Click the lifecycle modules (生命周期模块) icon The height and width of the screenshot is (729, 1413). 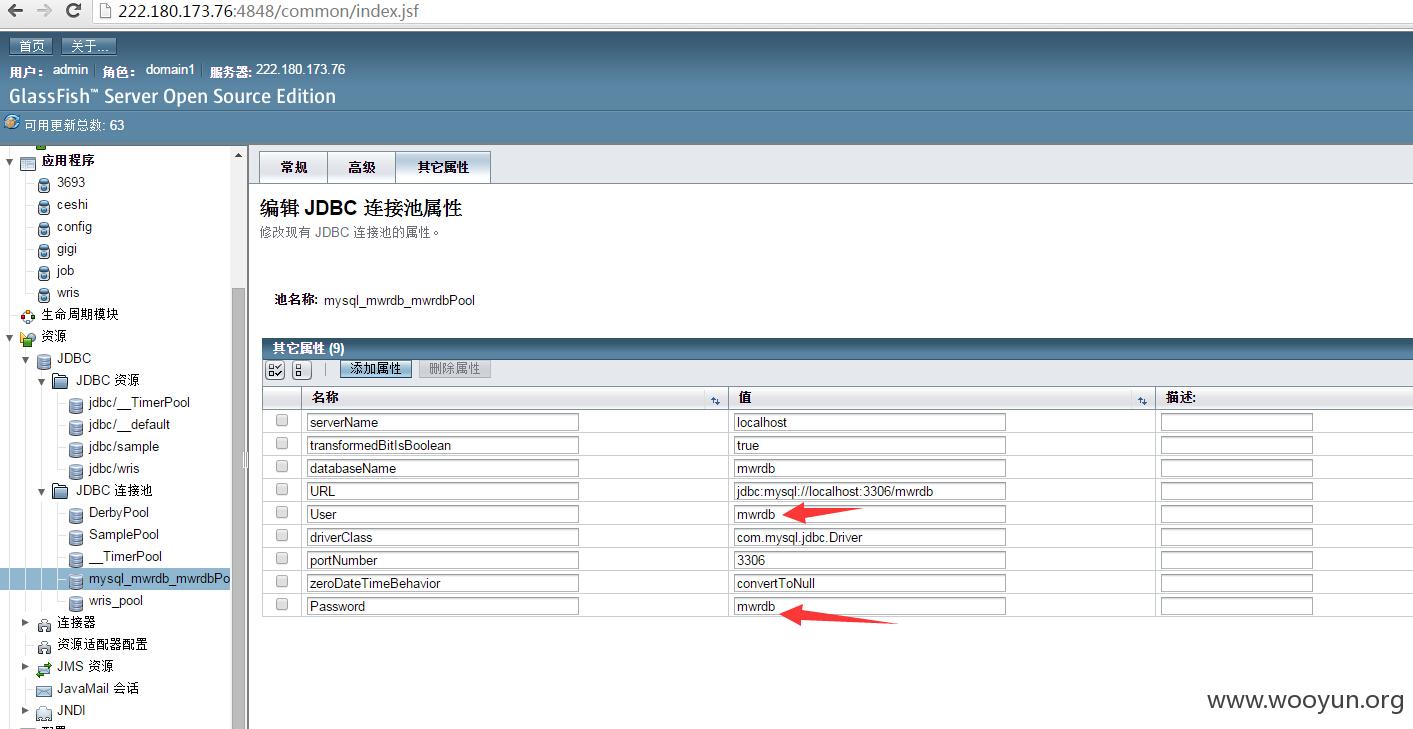[x=28, y=316]
